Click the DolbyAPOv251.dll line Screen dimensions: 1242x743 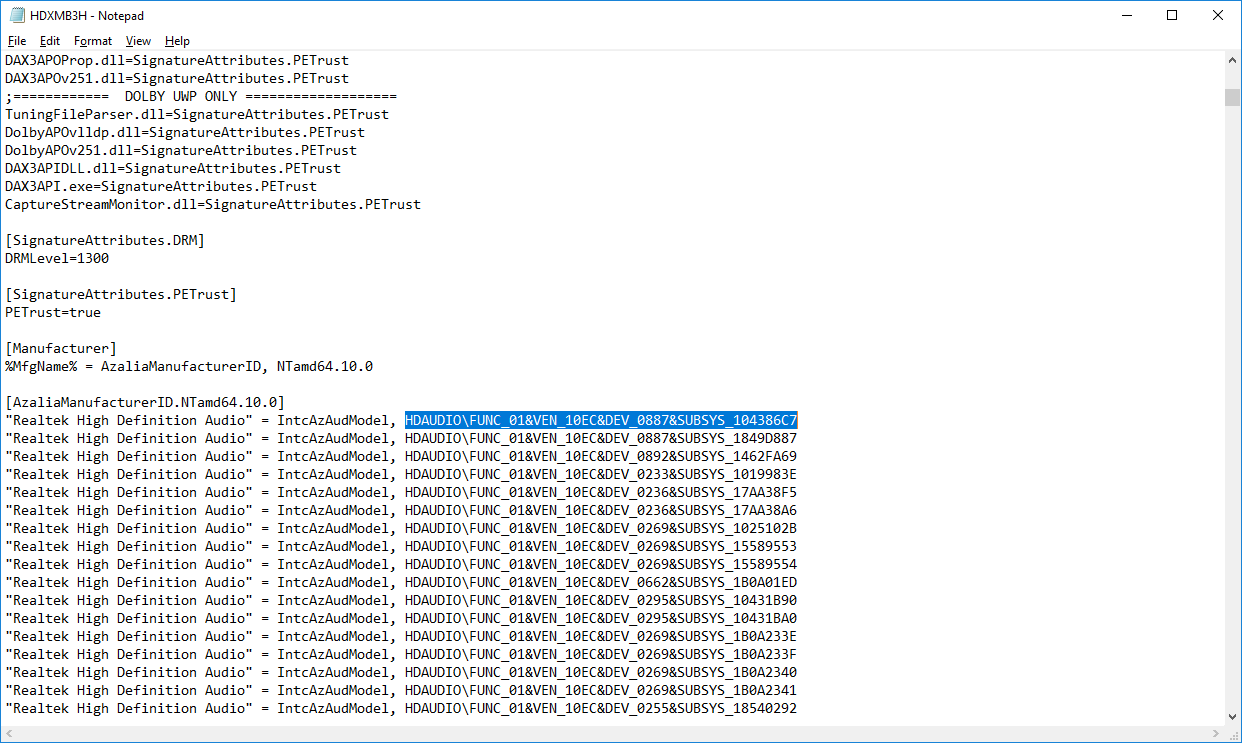181,150
